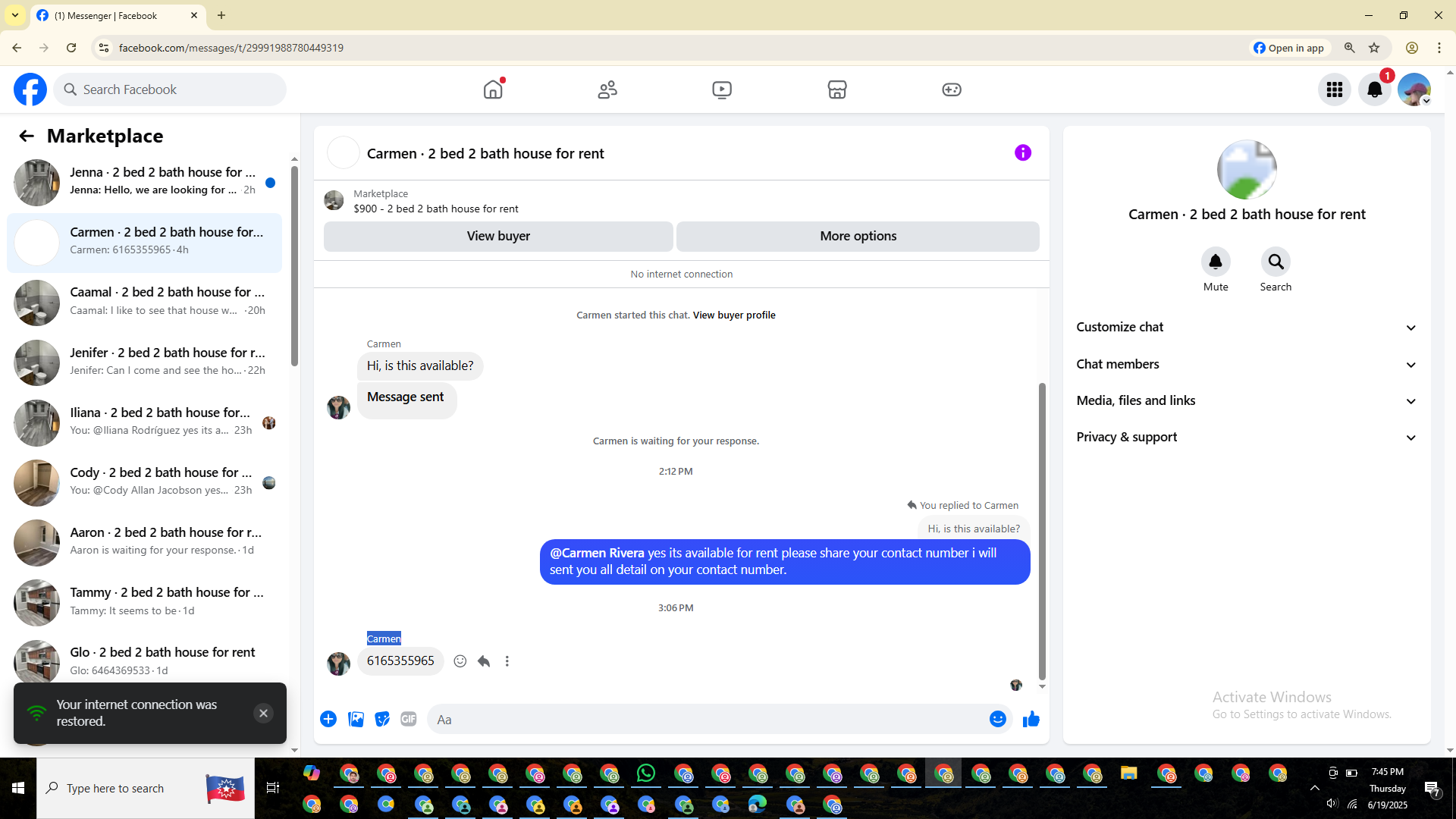Expand Media, files and links section
This screenshot has width=1456, height=819.
point(1247,400)
